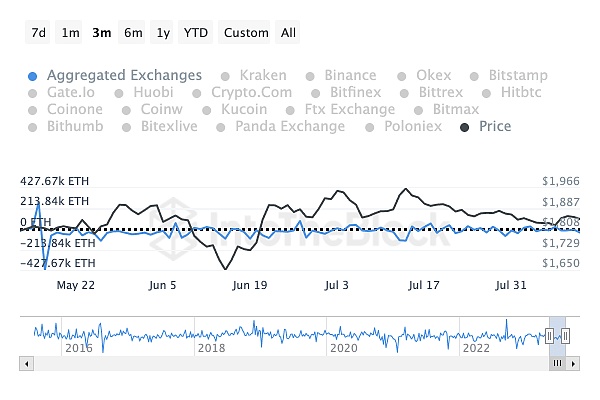Viewport: 600px width, 400px height.
Task: Click the Binance legend dot
Action: coord(313,75)
